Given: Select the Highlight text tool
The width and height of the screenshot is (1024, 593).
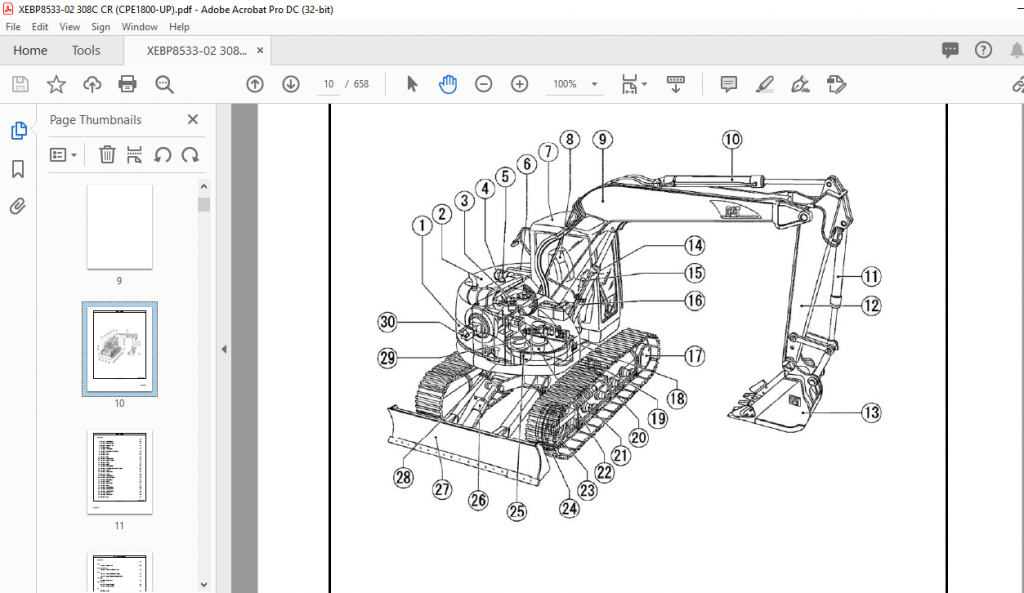Looking at the screenshot, I should (765, 84).
